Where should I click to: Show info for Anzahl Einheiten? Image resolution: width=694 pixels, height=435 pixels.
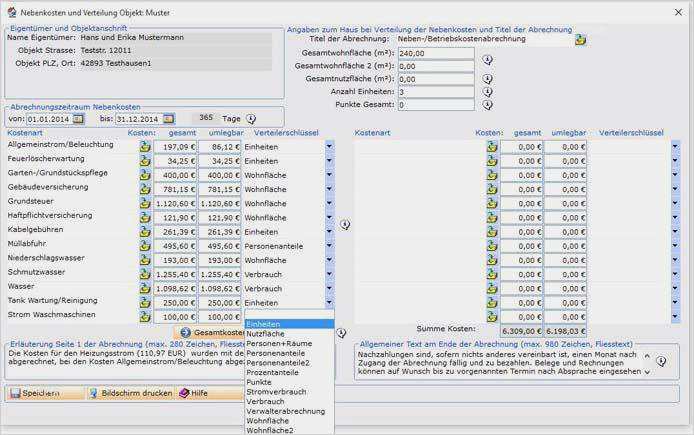pyautogui.click(x=487, y=92)
